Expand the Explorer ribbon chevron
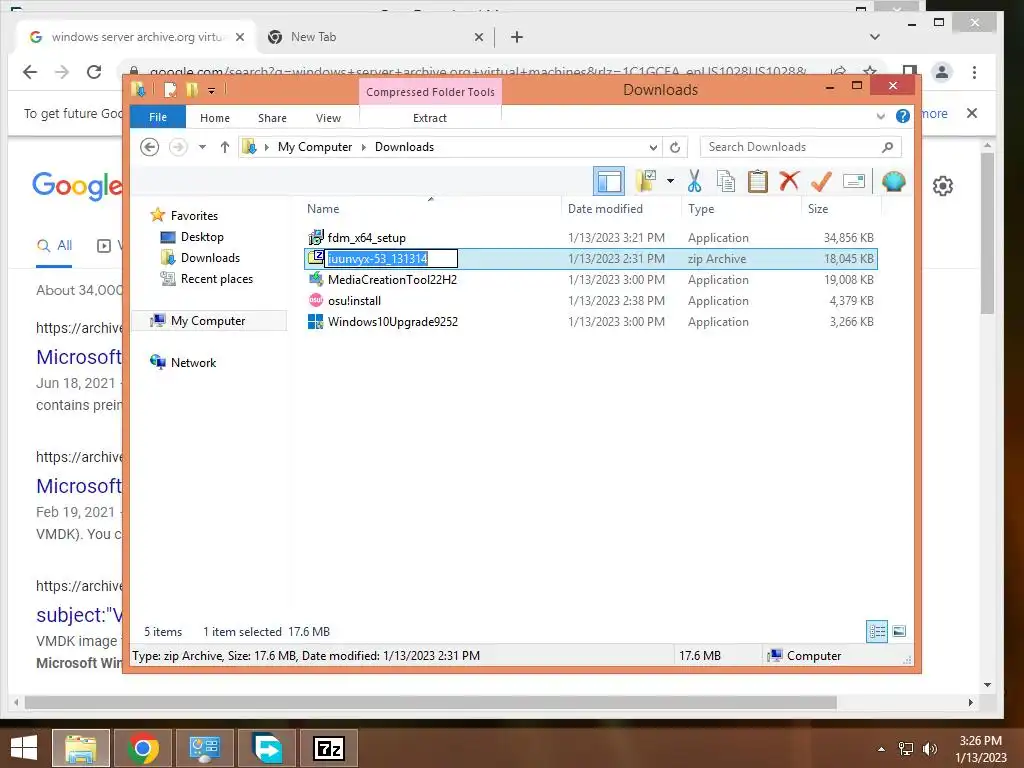 880,116
